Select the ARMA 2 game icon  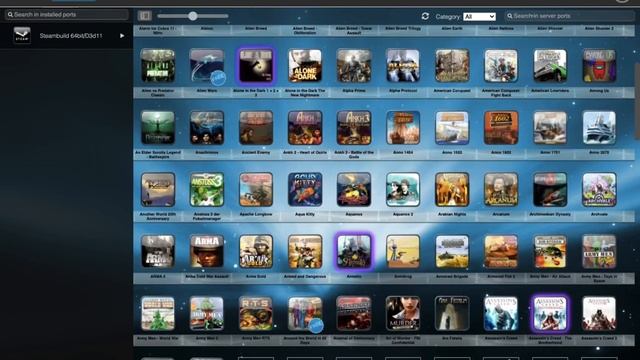point(158,251)
